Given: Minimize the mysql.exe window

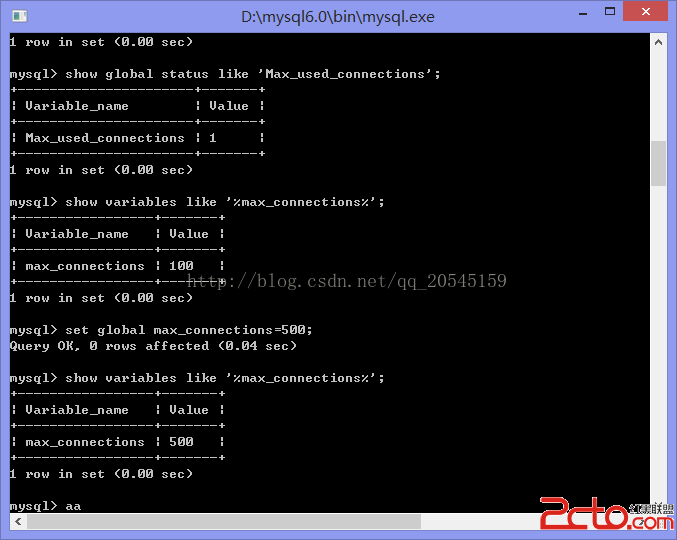Looking at the screenshot, I should click(583, 14).
